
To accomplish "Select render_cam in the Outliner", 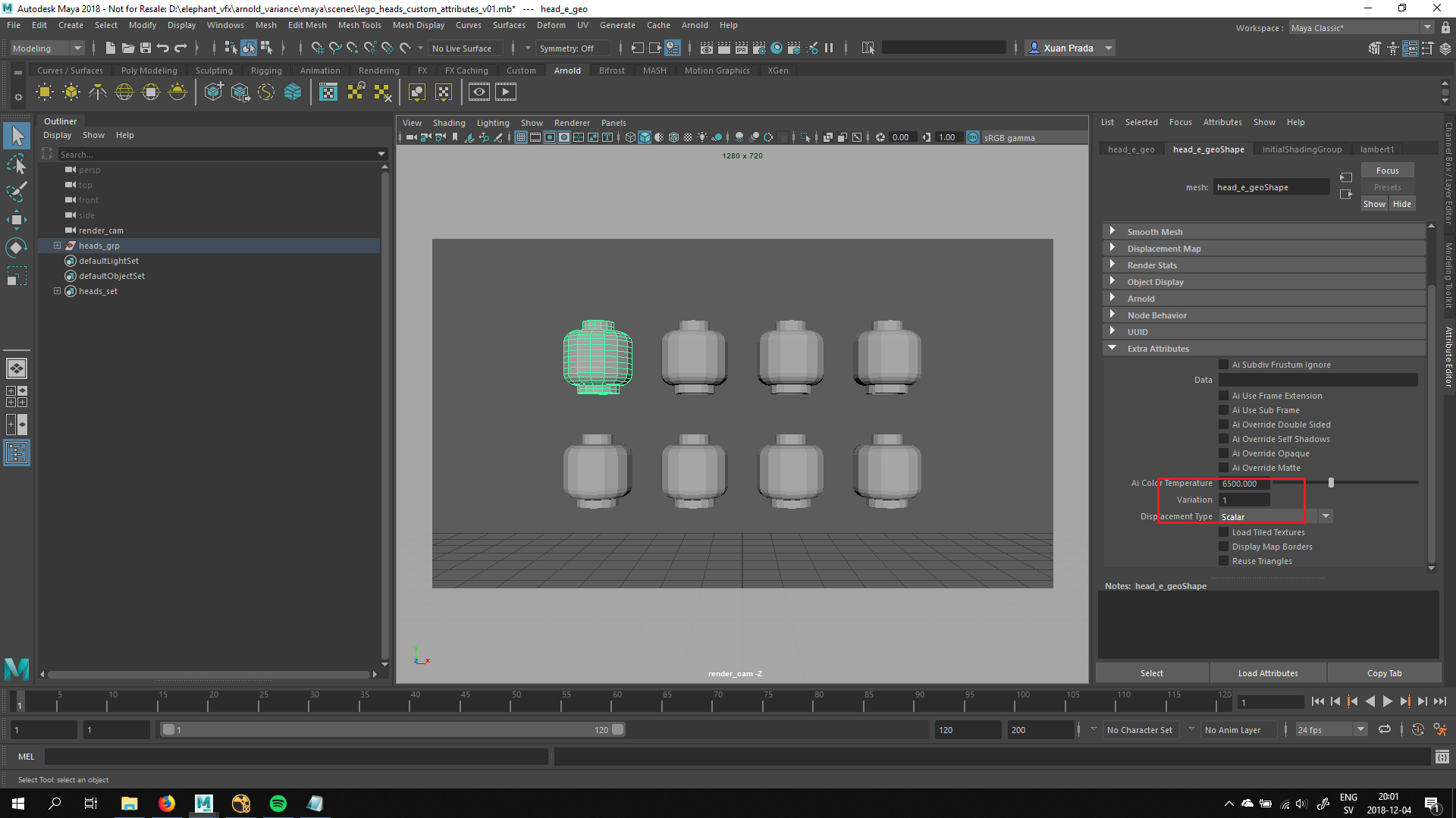I will pos(101,230).
